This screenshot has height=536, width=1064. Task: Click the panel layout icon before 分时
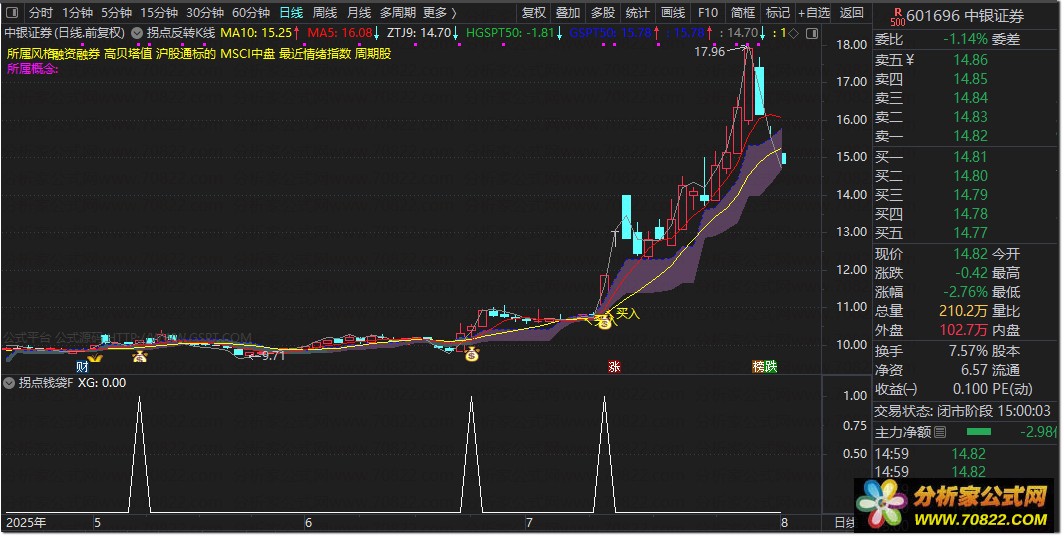click(x=12, y=13)
